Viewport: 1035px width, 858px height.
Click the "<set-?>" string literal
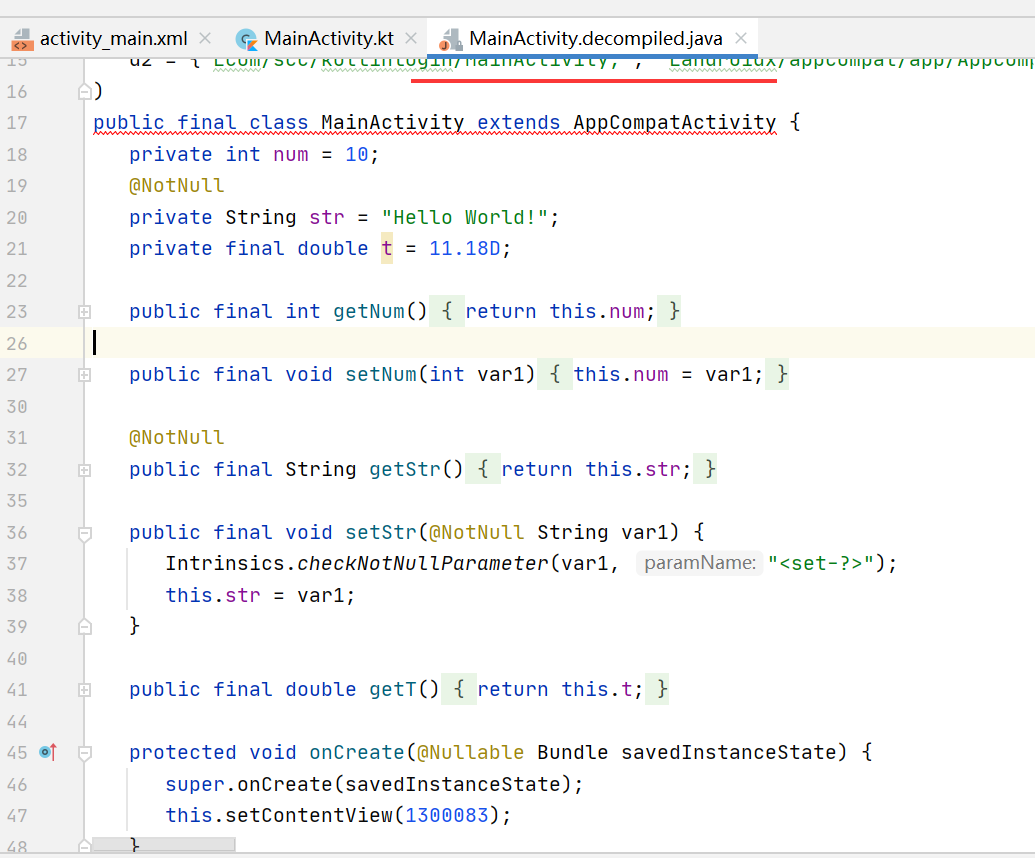820,563
